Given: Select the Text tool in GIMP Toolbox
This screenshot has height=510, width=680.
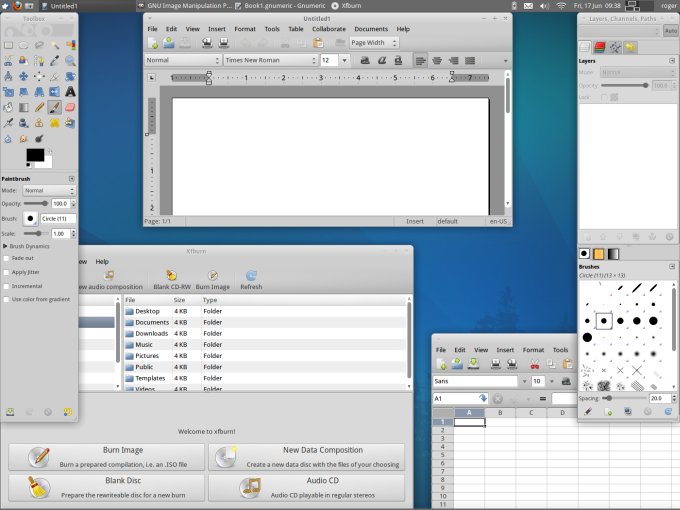Looking at the screenshot, I should pyautogui.click(x=70, y=92).
